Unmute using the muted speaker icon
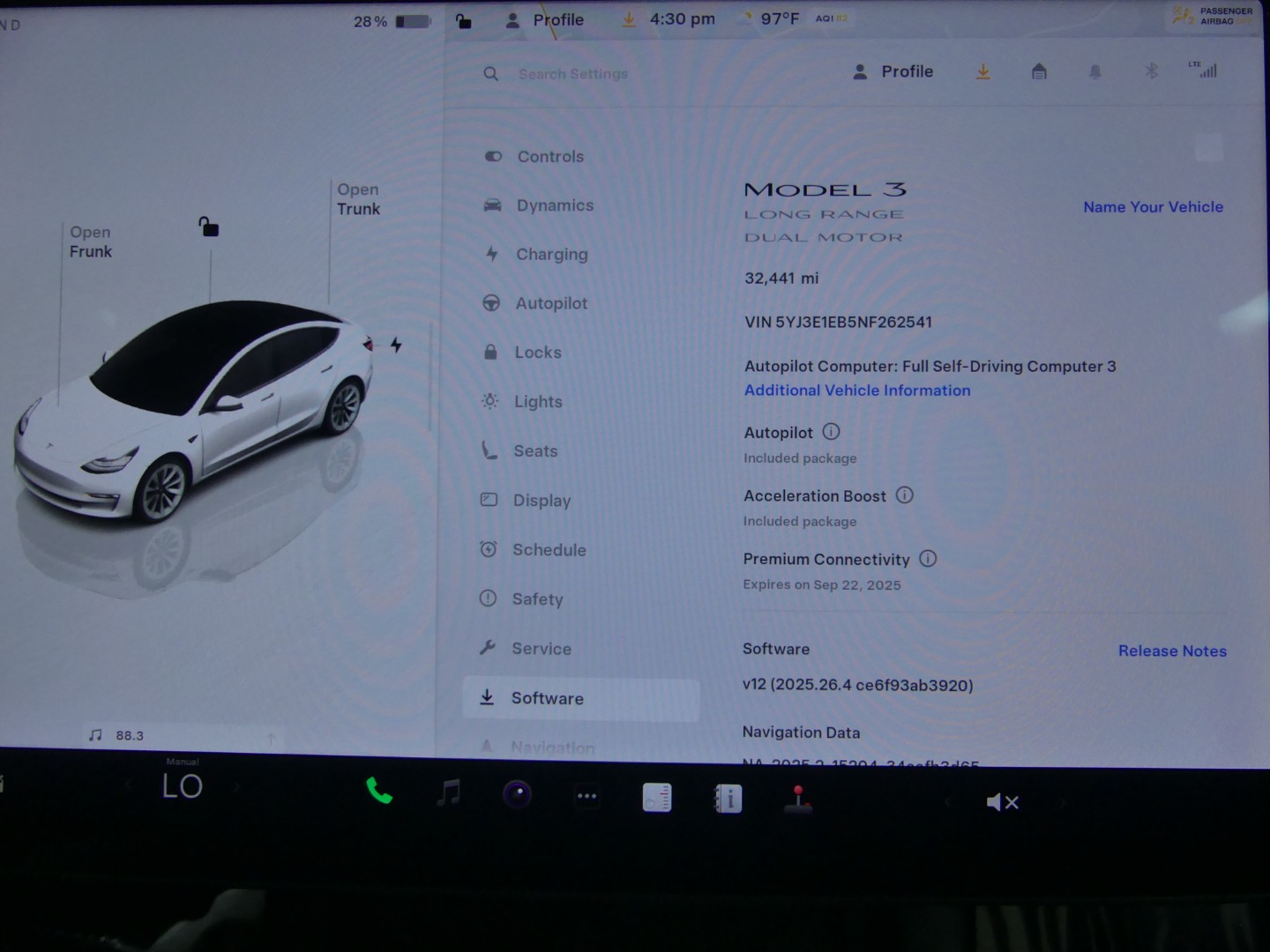The height and width of the screenshot is (952, 1270). click(x=1003, y=802)
